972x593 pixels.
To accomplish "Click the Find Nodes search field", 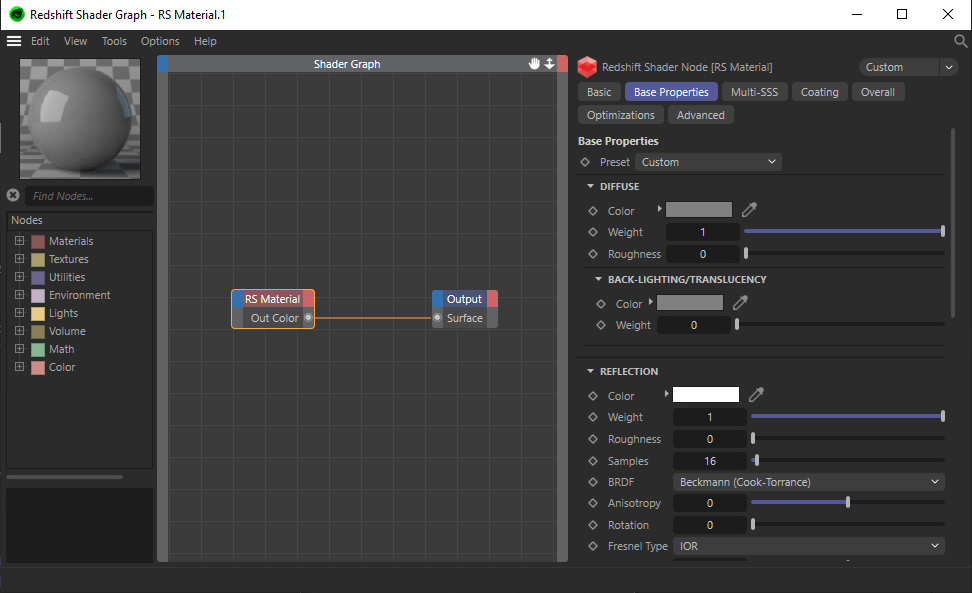I will pos(89,196).
